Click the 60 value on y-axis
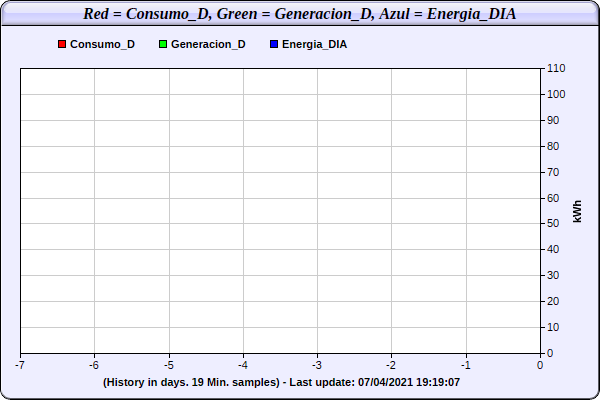The height and width of the screenshot is (400, 600). 553,198
